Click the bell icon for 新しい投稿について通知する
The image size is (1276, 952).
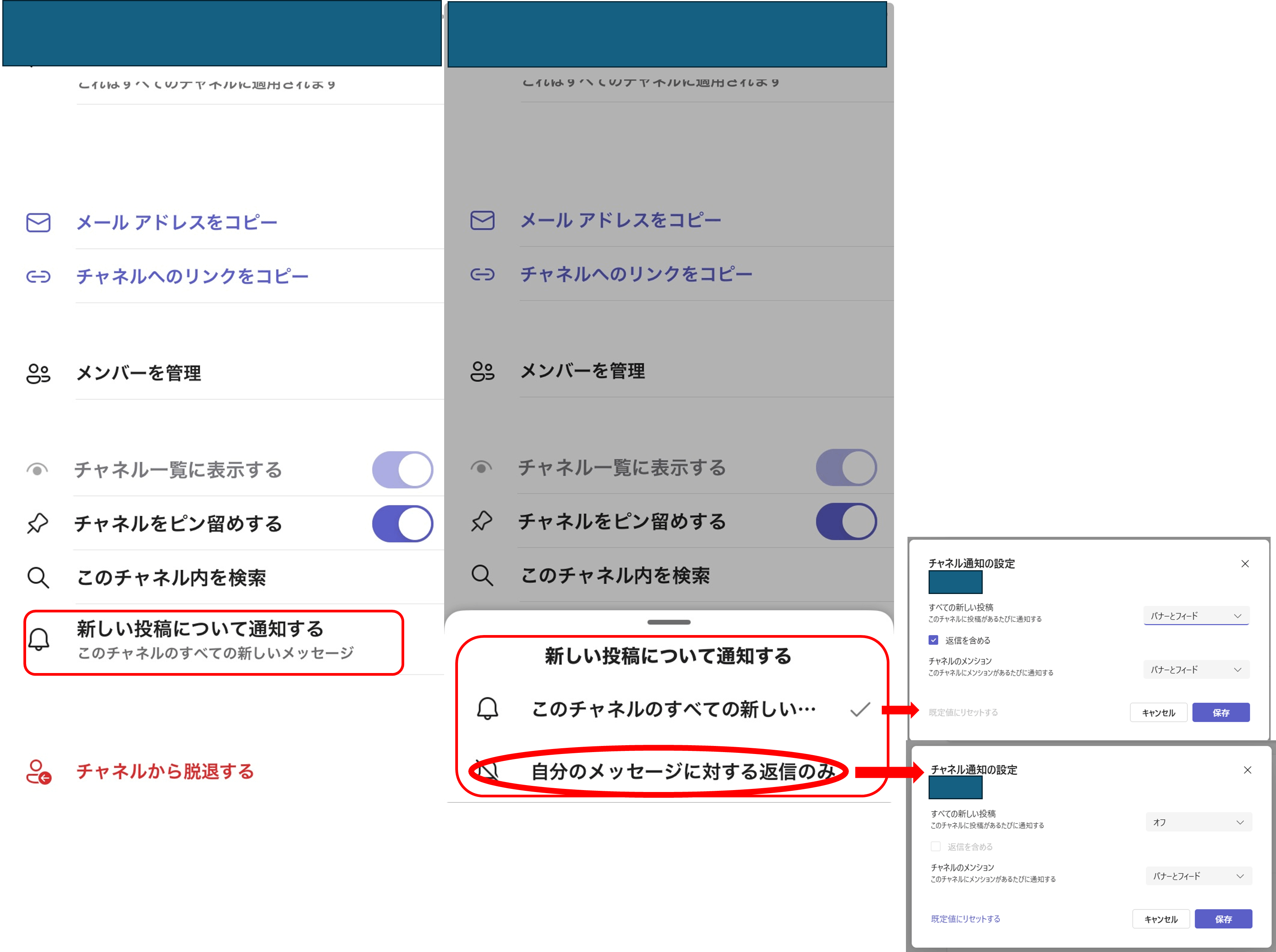pos(39,640)
